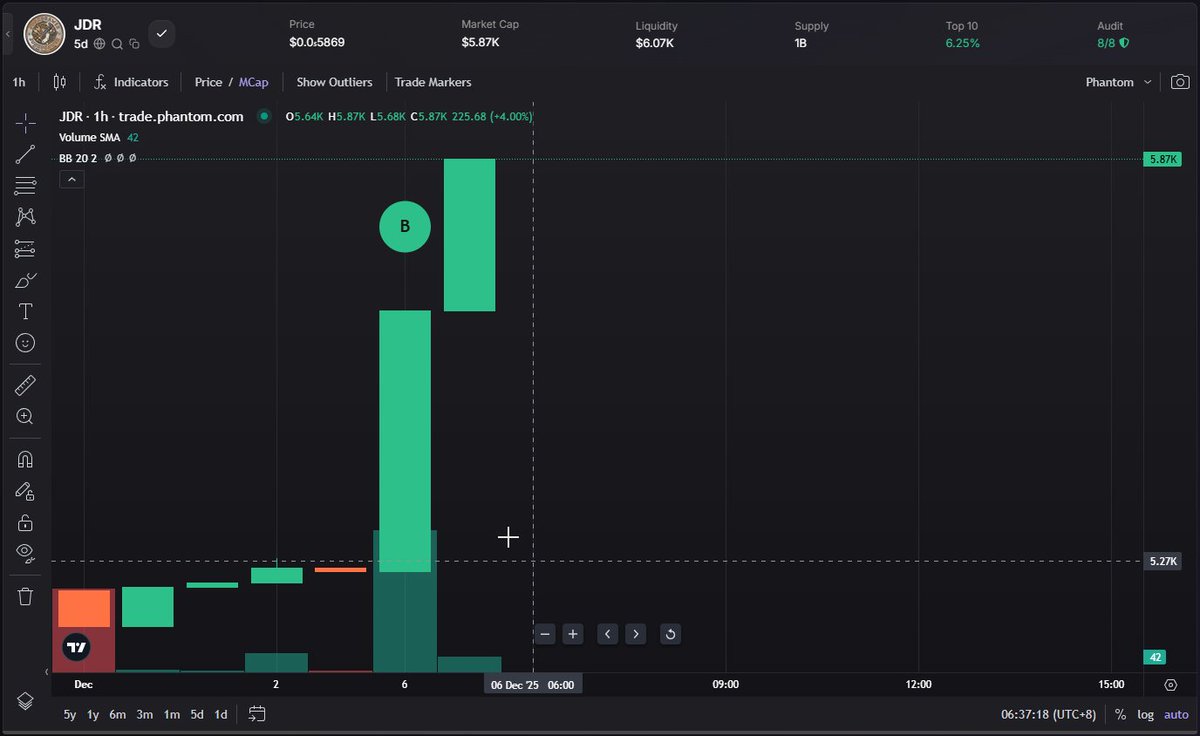Select the trend line drawing tool
Viewport: 1200px width, 736px height.
(x=25, y=154)
